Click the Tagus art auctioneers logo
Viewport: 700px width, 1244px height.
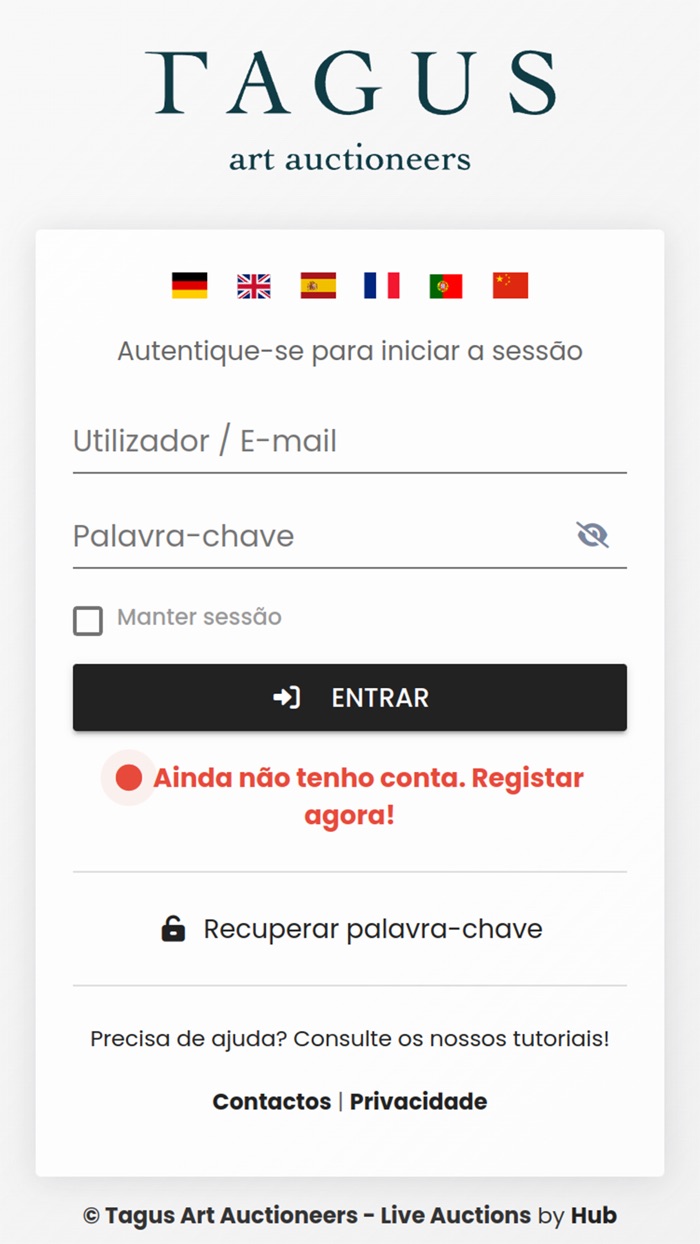click(350, 110)
